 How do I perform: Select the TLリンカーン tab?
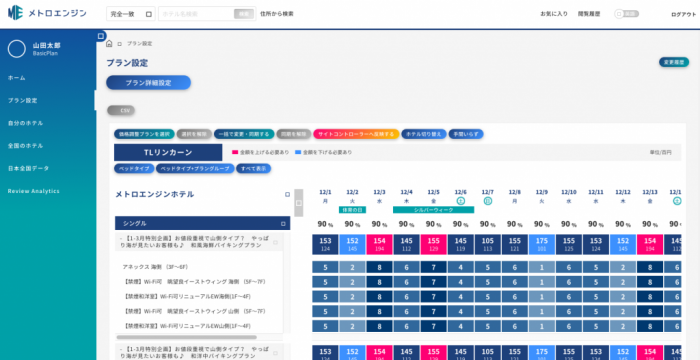click(168, 152)
